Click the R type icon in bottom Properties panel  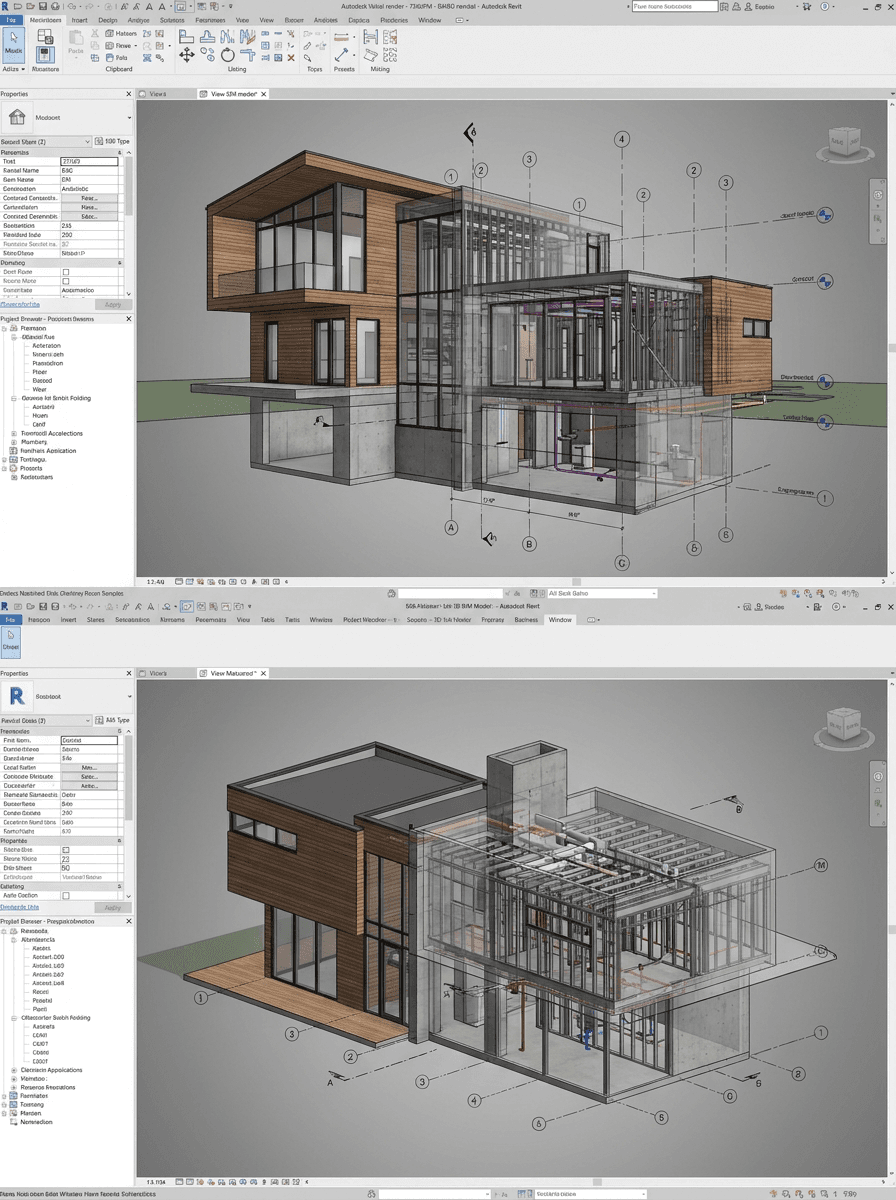click(x=17, y=696)
